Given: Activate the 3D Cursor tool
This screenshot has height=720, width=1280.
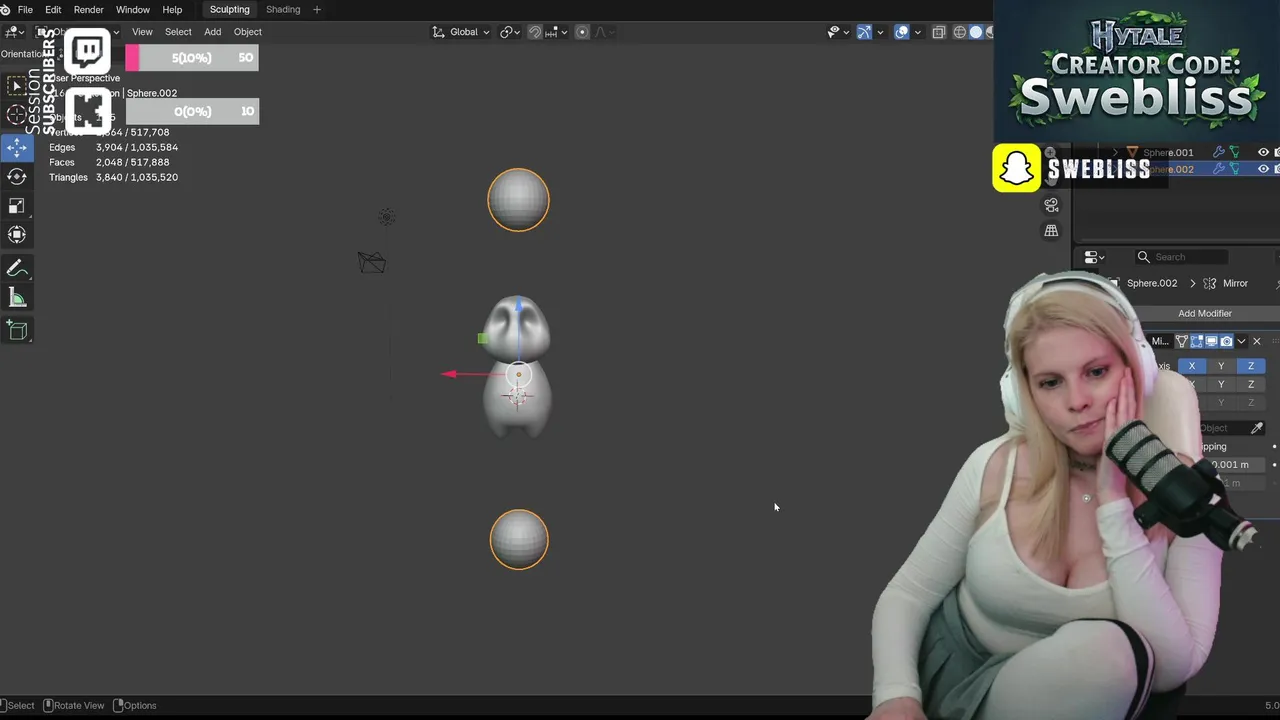Looking at the screenshot, I should point(17,115).
